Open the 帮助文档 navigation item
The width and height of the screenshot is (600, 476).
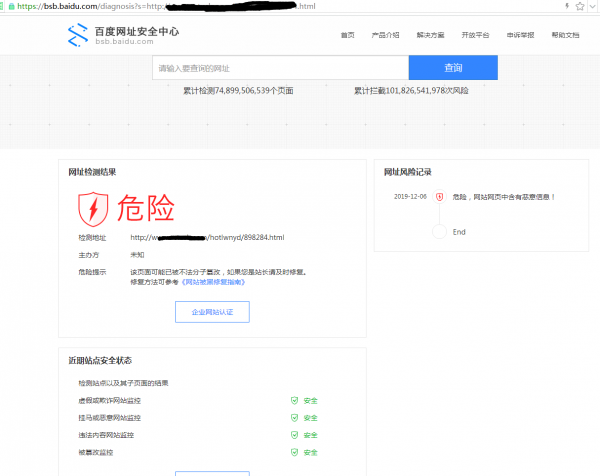pyautogui.click(x=565, y=35)
